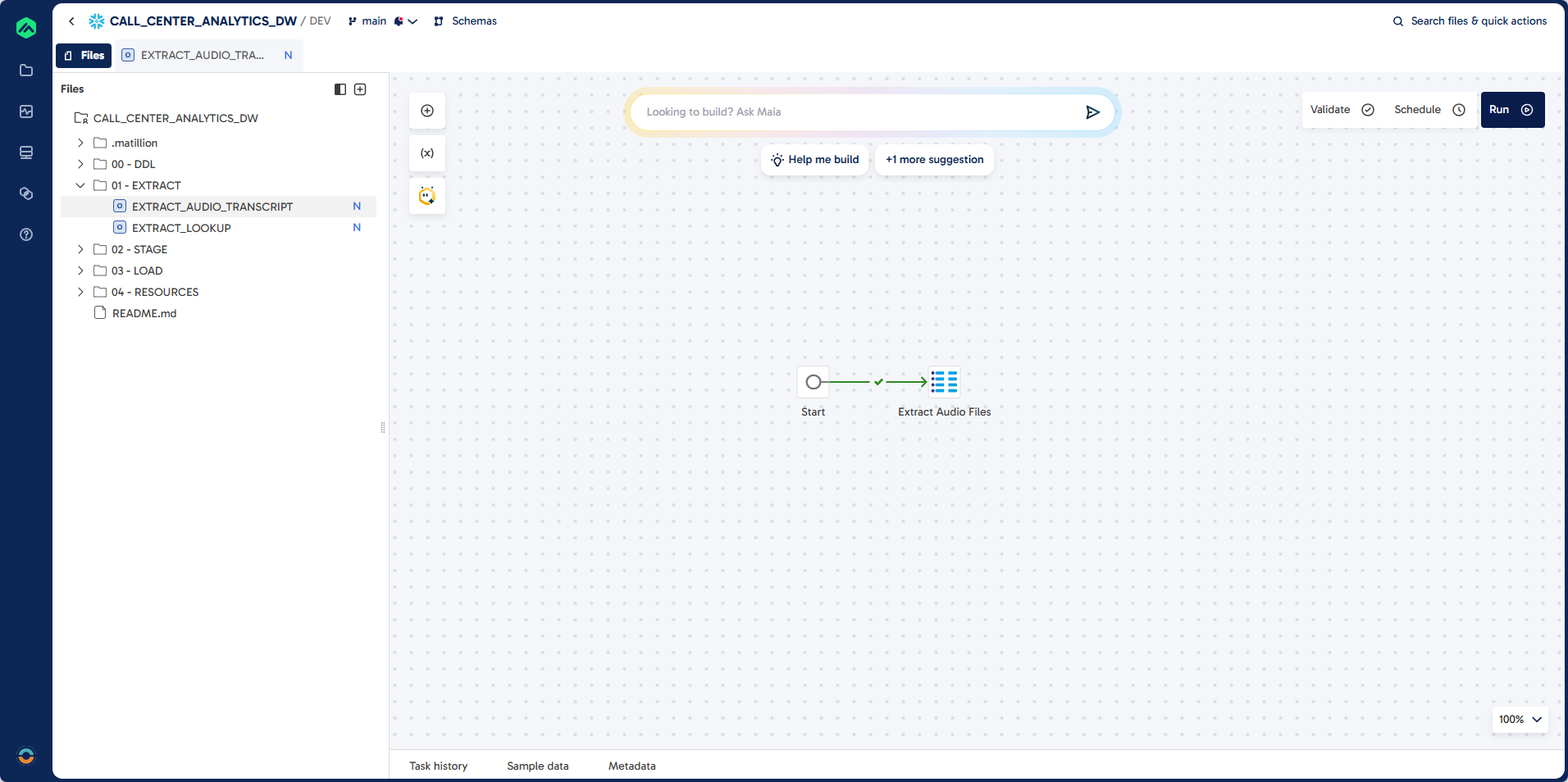This screenshot has width=1568, height=782.
Task: Open the pipeline variables (x) panel
Action: (x=426, y=153)
